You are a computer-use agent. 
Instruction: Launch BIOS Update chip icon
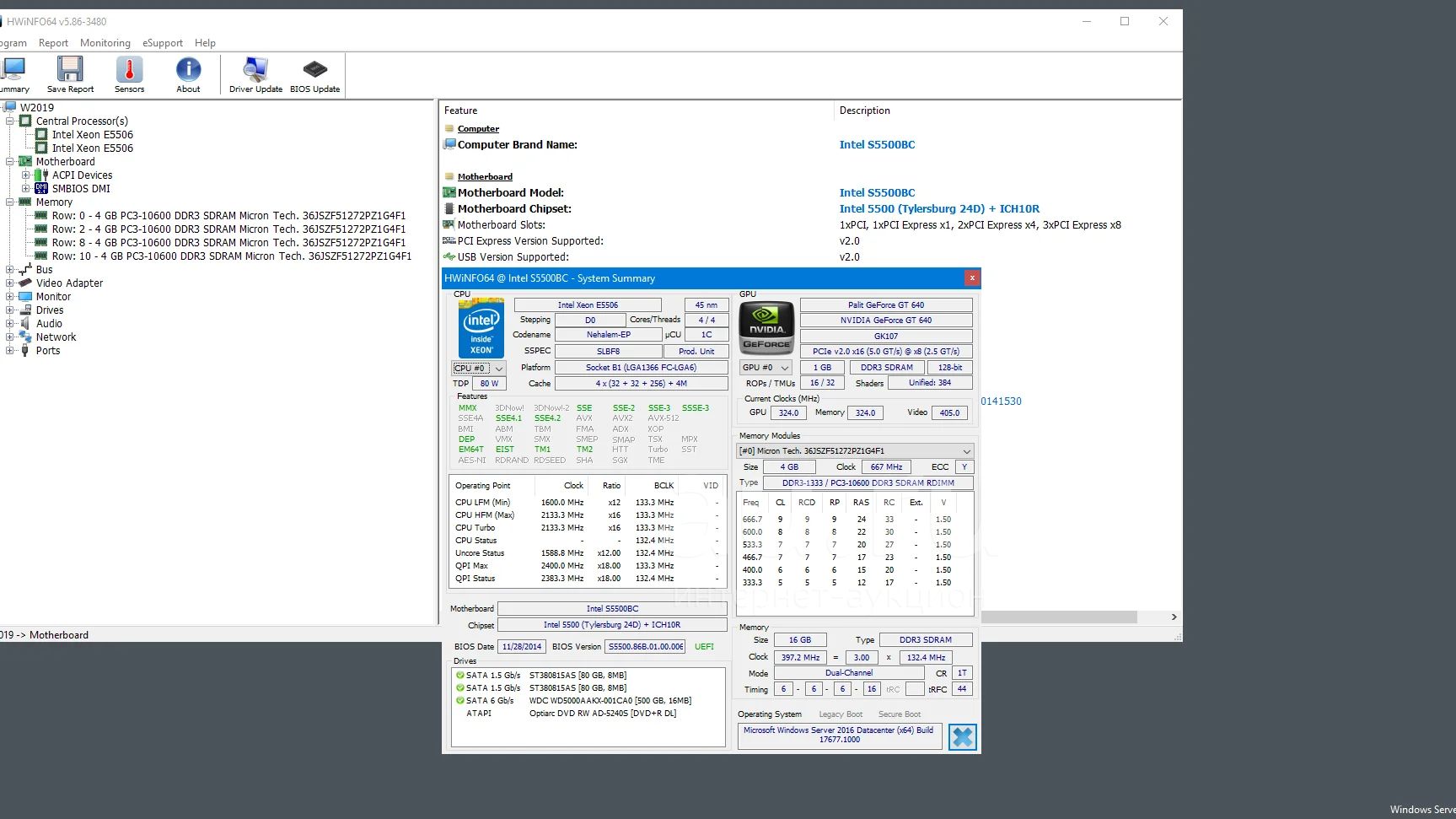314,74
